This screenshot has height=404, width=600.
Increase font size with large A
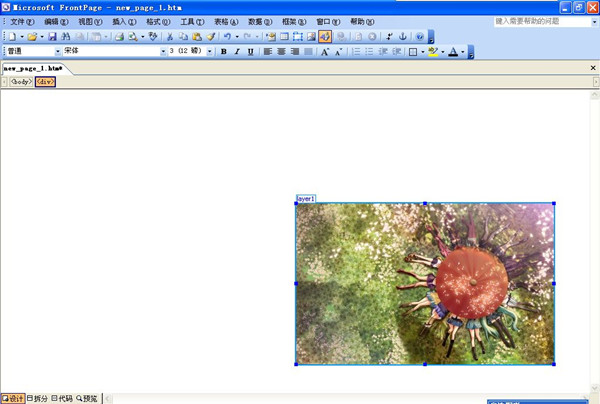coord(325,51)
